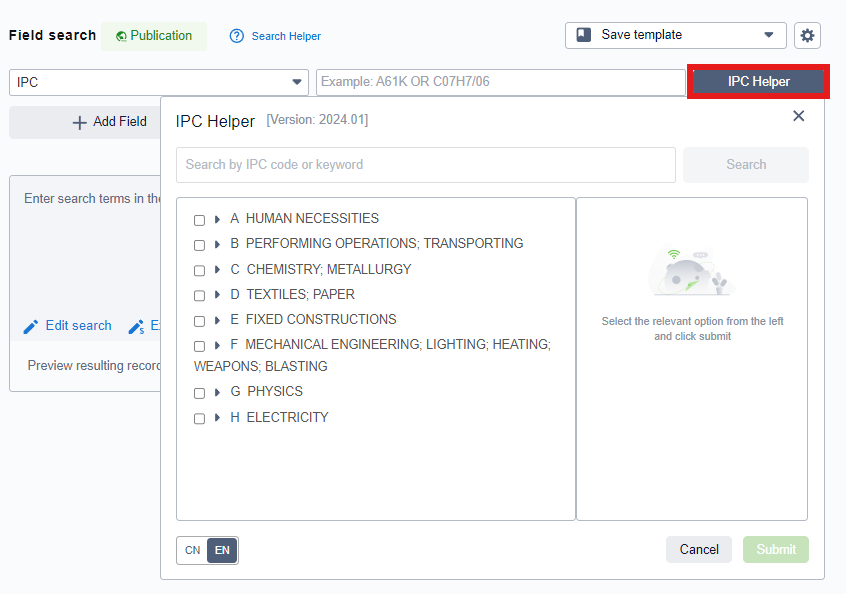Click the IPC Helper button
The height and width of the screenshot is (594, 846).
tap(758, 82)
